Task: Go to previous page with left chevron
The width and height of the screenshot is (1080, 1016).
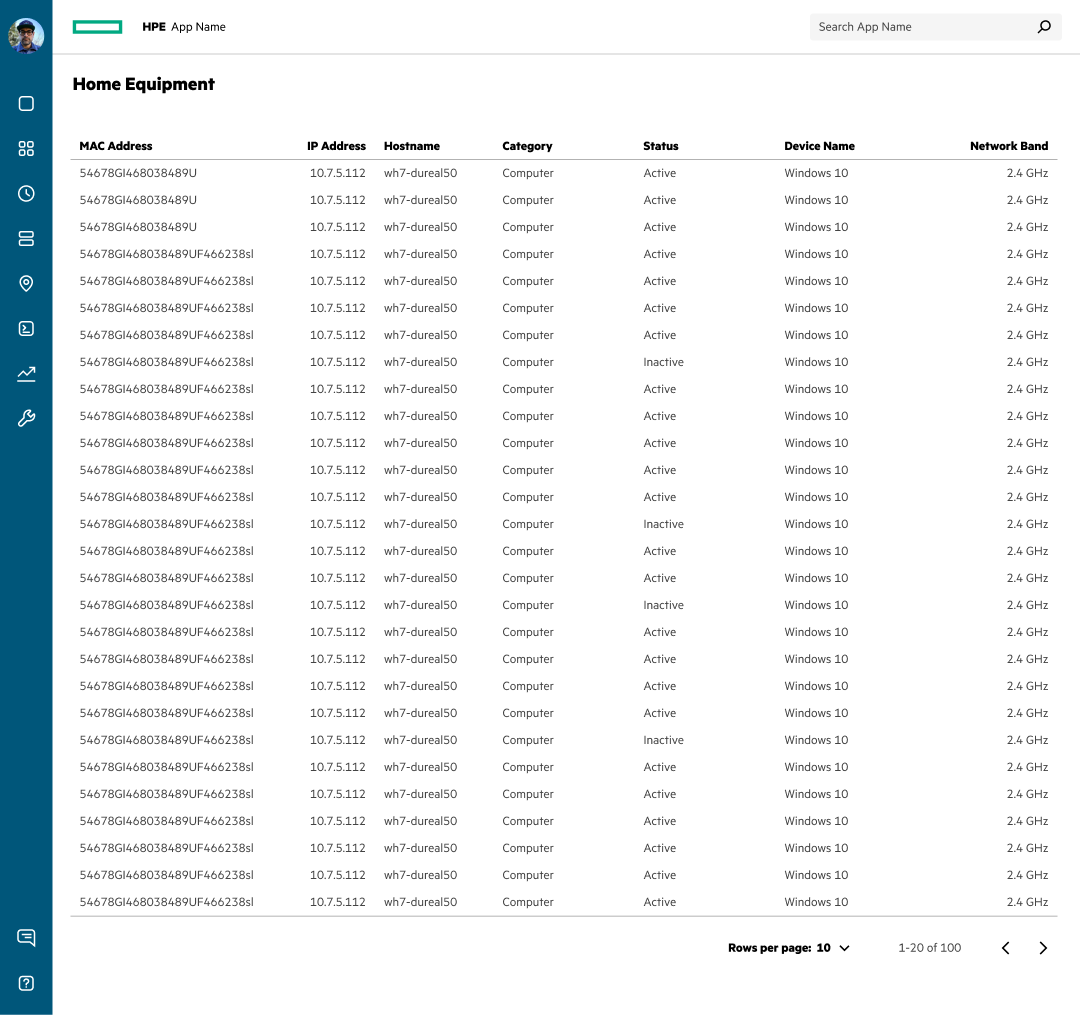Action: tap(1006, 948)
